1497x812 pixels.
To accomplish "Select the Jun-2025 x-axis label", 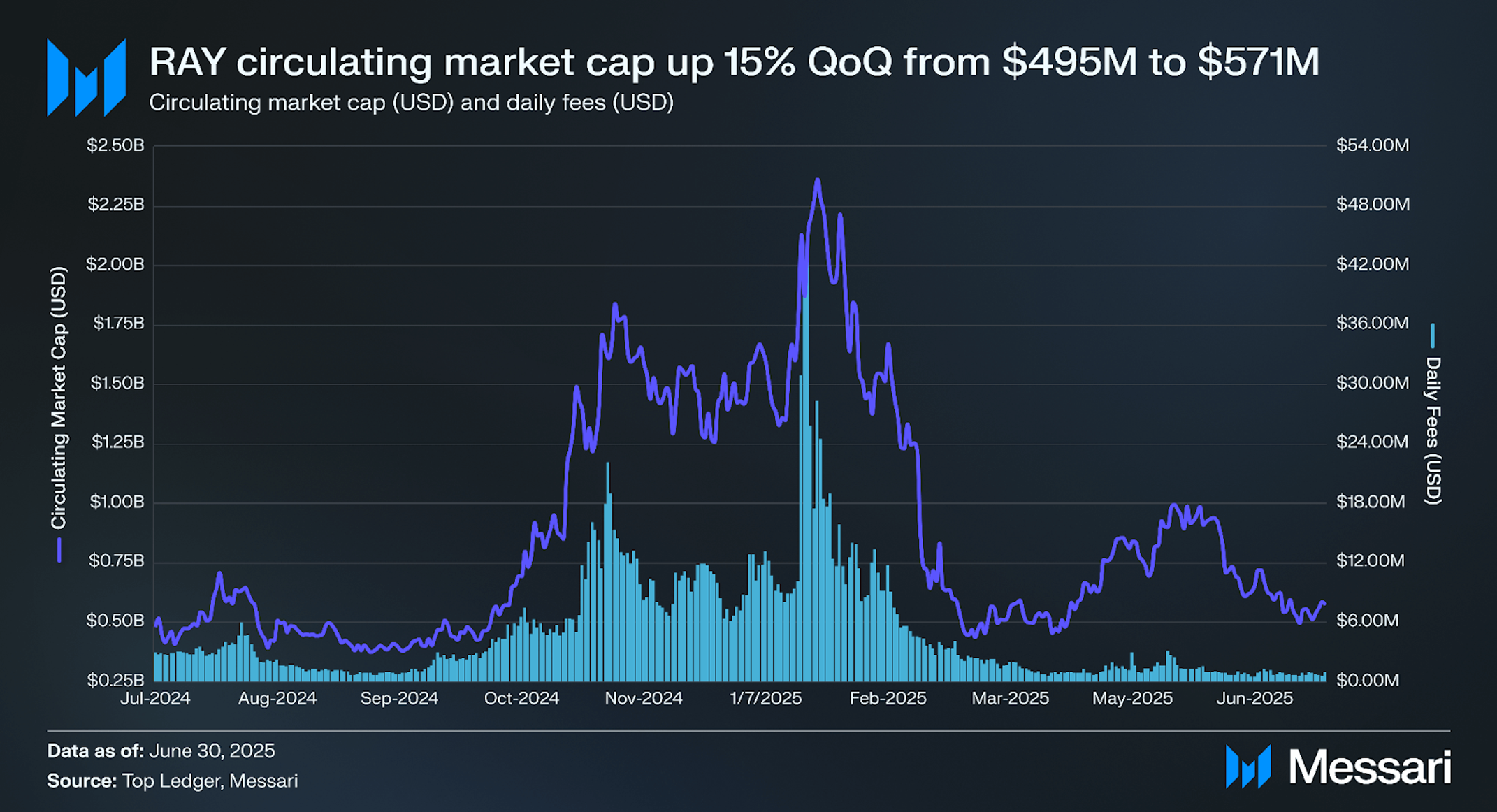I will (x=1254, y=698).
